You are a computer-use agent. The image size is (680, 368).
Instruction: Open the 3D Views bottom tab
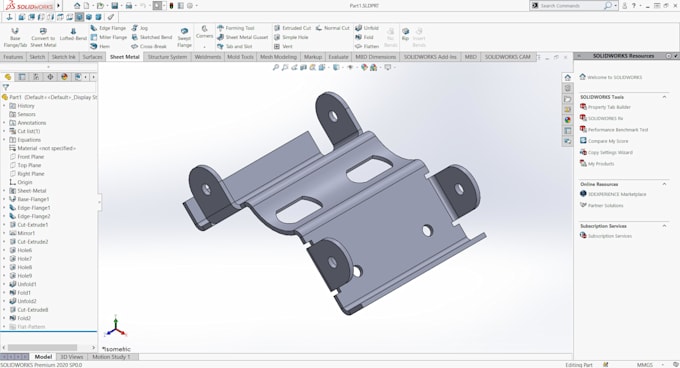(x=72, y=357)
